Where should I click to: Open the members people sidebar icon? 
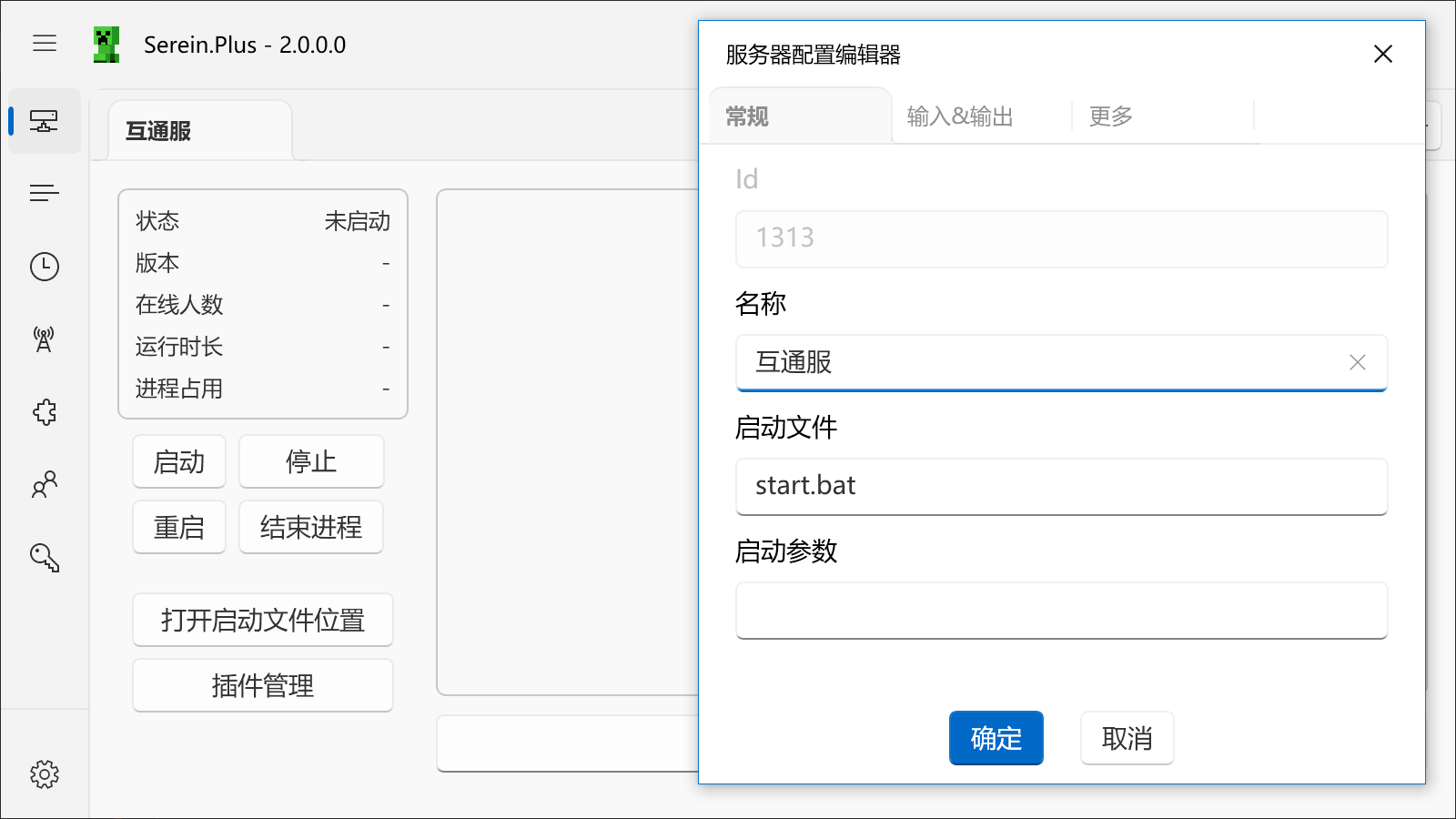(x=45, y=484)
